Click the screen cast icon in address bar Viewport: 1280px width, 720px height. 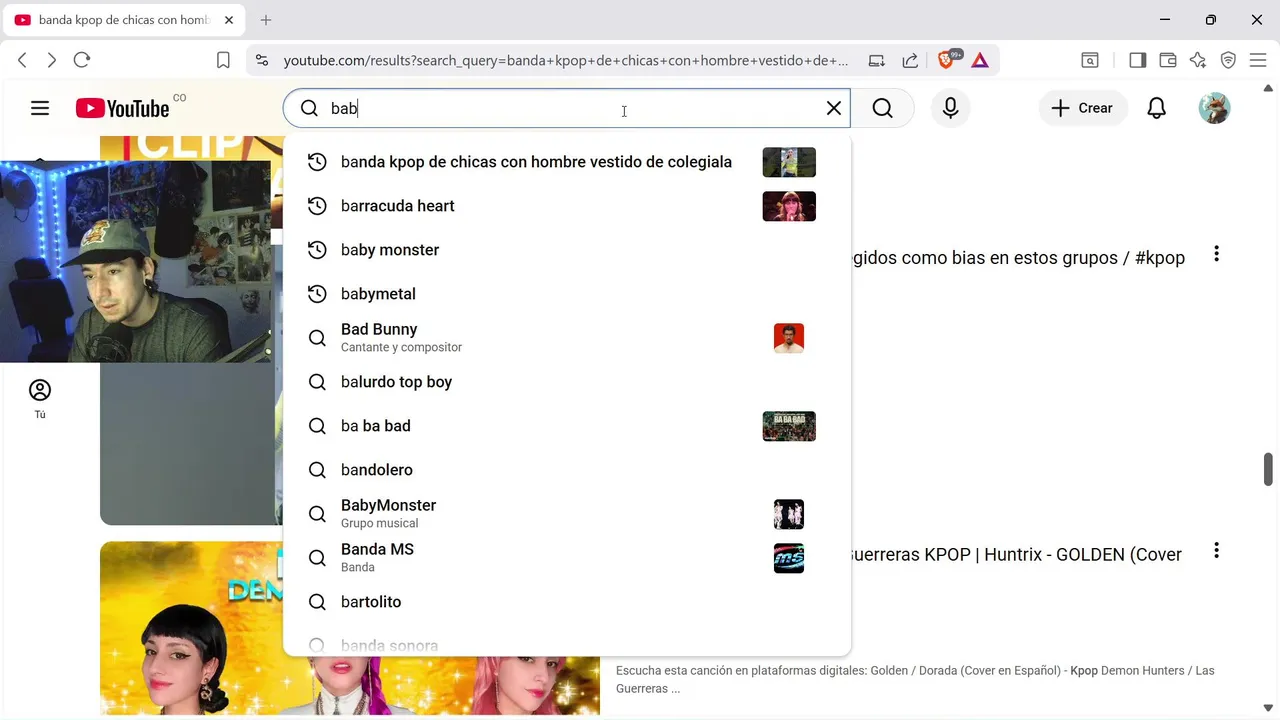(x=877, y=60)
